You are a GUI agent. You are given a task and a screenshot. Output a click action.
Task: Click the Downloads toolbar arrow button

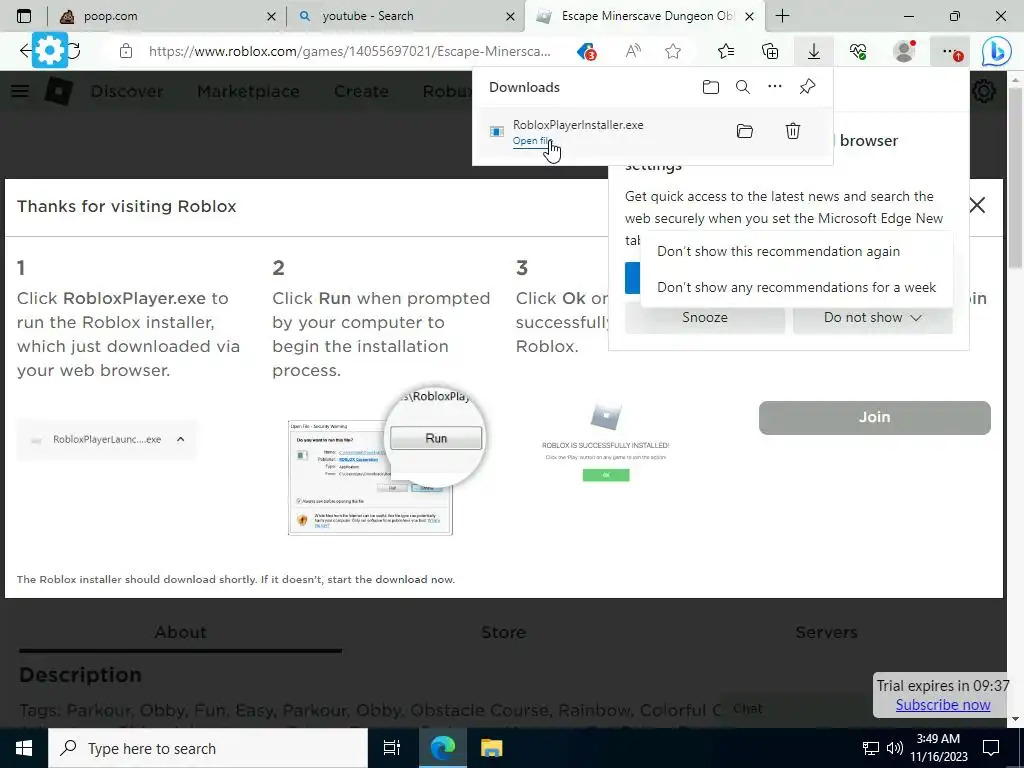pos(814,52)
